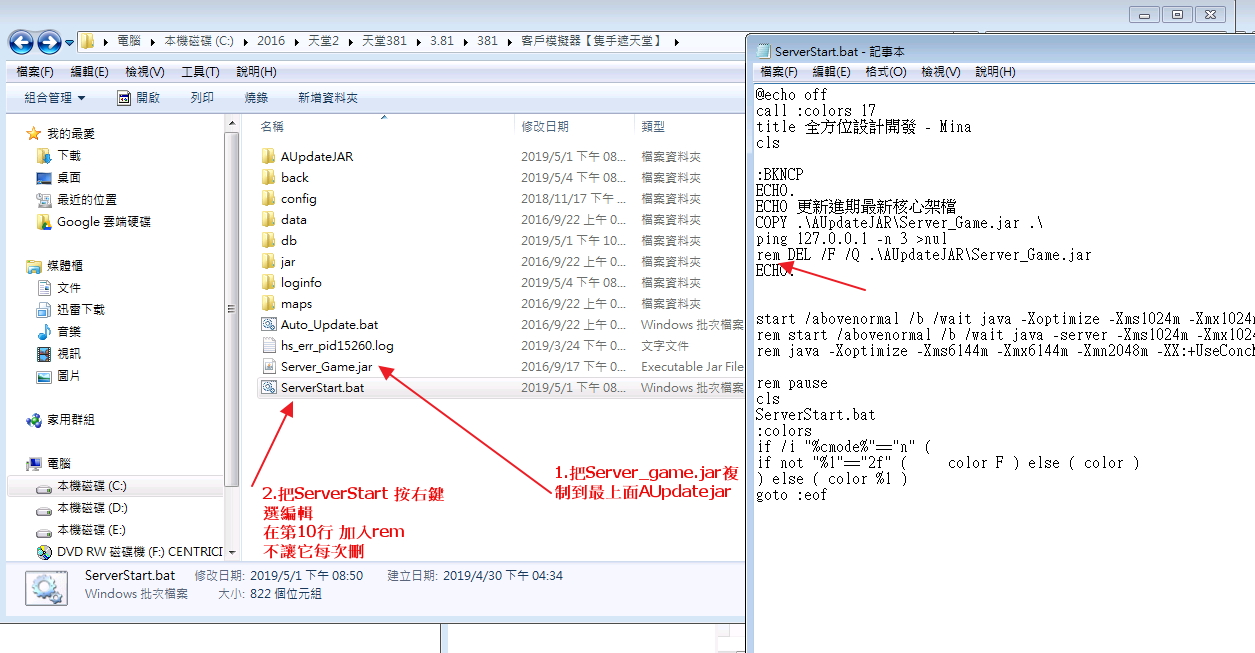Open 迅雷下載 library item
1255x653 pixels.
[x=70, y=310]
